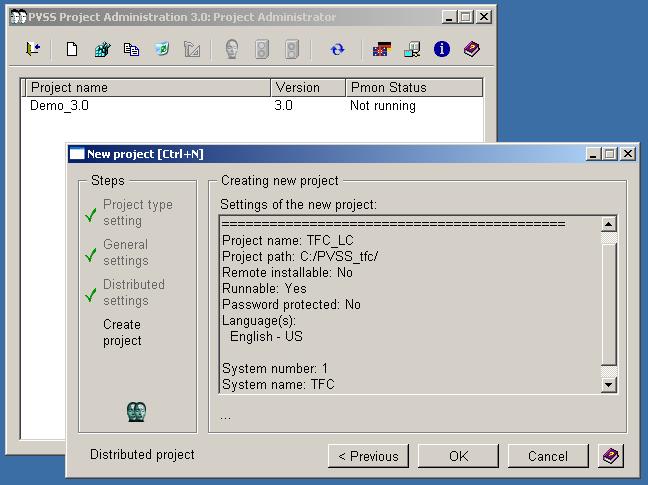
Task: Click the Cancel button
Action: coord(548,456)
